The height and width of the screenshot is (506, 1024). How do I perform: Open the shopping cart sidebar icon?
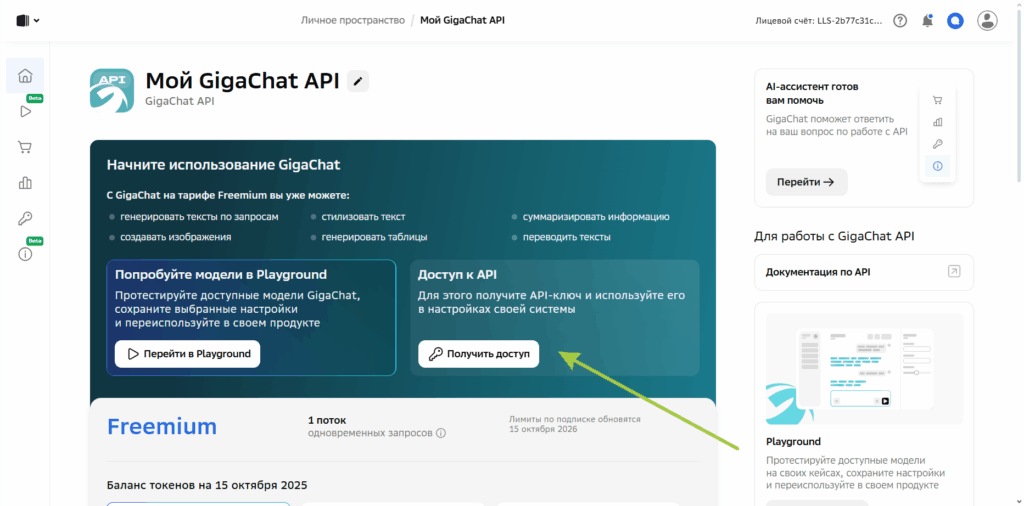tap(25, 147)
